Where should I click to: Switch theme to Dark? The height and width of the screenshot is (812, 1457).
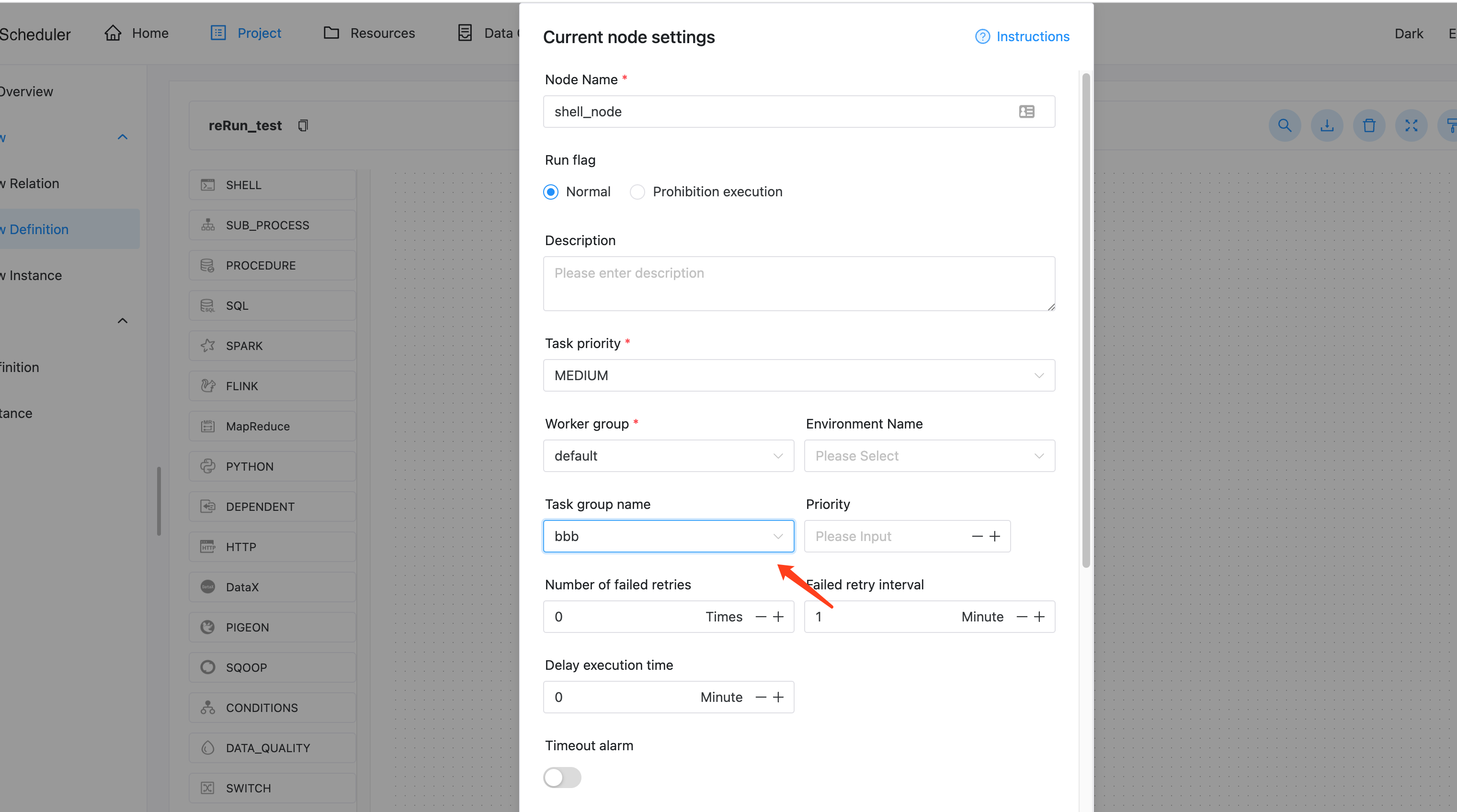click(1409, 34)
